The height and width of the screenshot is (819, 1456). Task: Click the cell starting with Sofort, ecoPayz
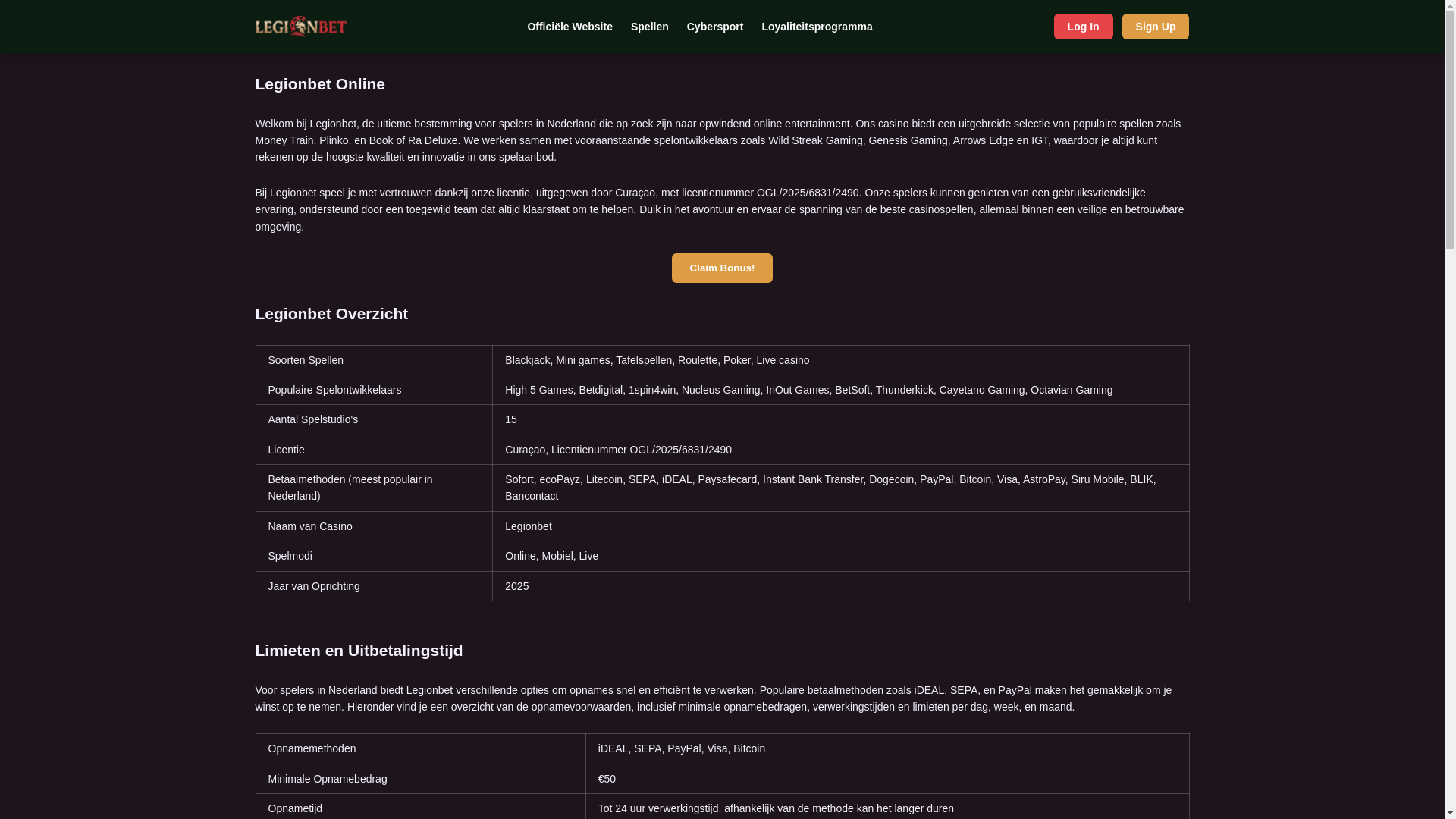click(x=840, y=488)
